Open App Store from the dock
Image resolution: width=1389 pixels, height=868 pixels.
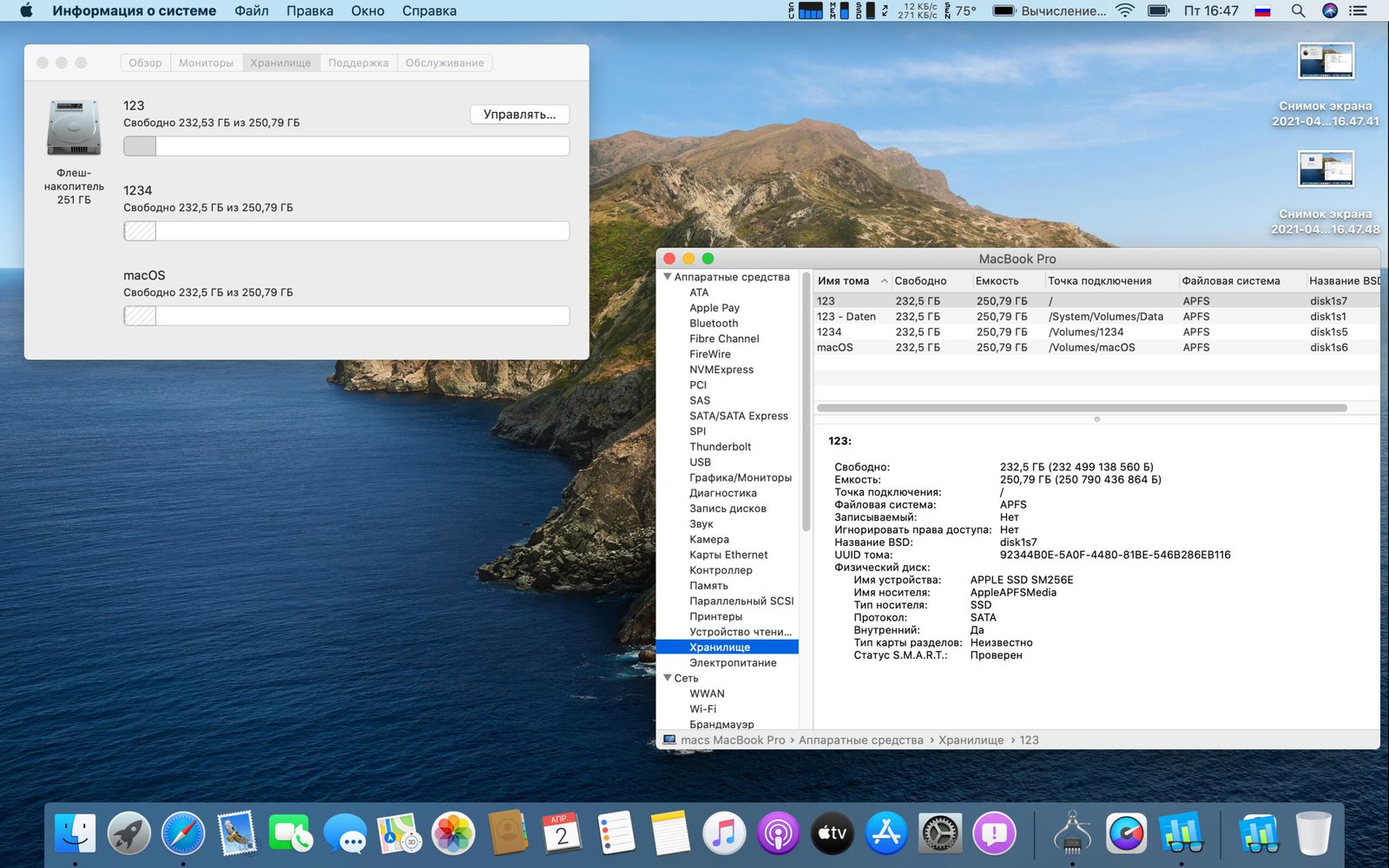pos(886,834)
